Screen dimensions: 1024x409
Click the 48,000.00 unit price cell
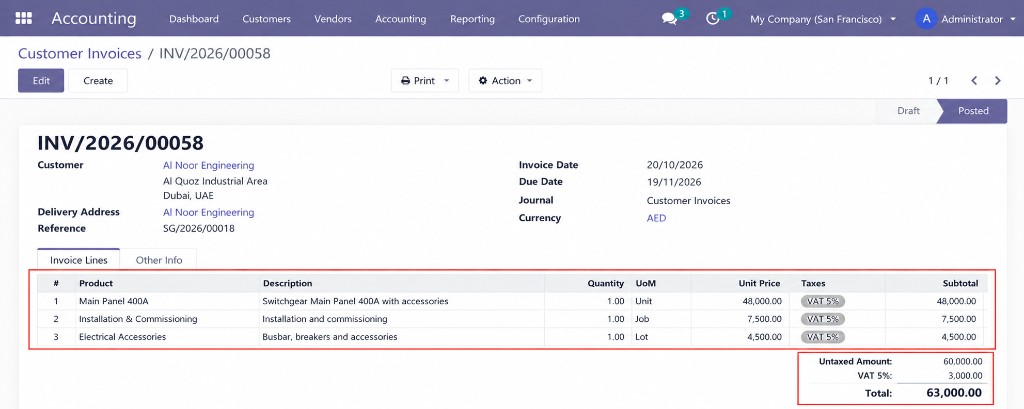click(x=761, y=301)
